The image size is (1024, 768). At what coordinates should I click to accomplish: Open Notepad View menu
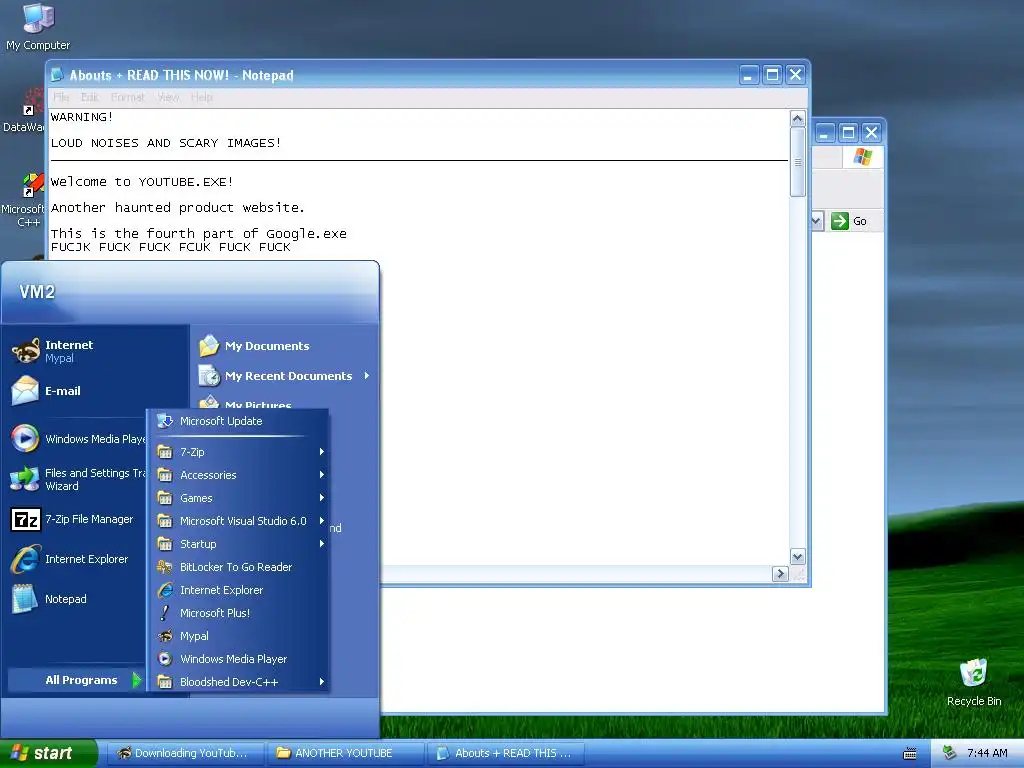click(168, 97)
